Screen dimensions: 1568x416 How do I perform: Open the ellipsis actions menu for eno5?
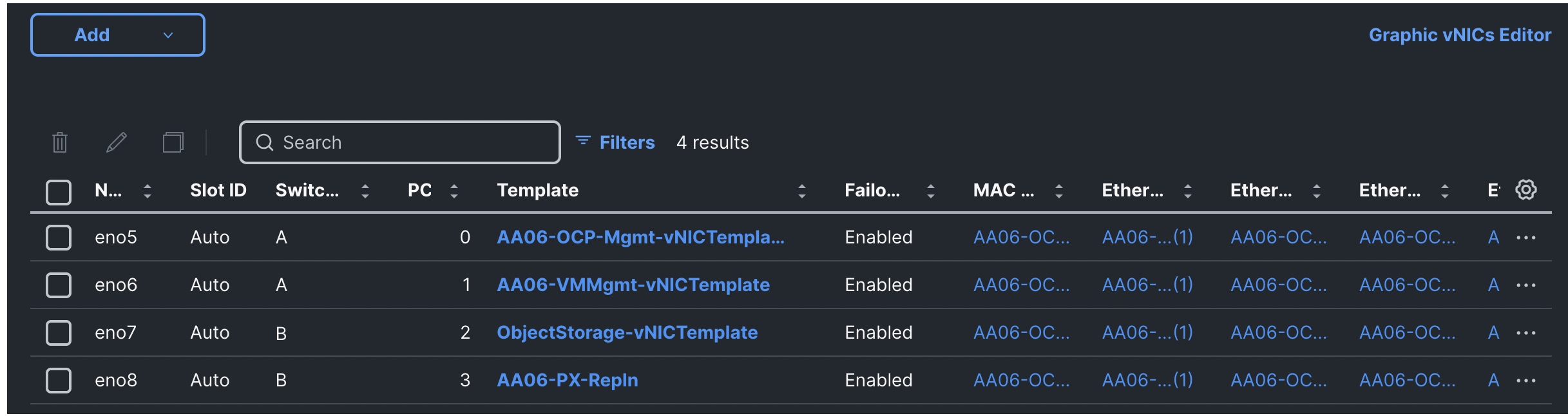(1526, 237)
